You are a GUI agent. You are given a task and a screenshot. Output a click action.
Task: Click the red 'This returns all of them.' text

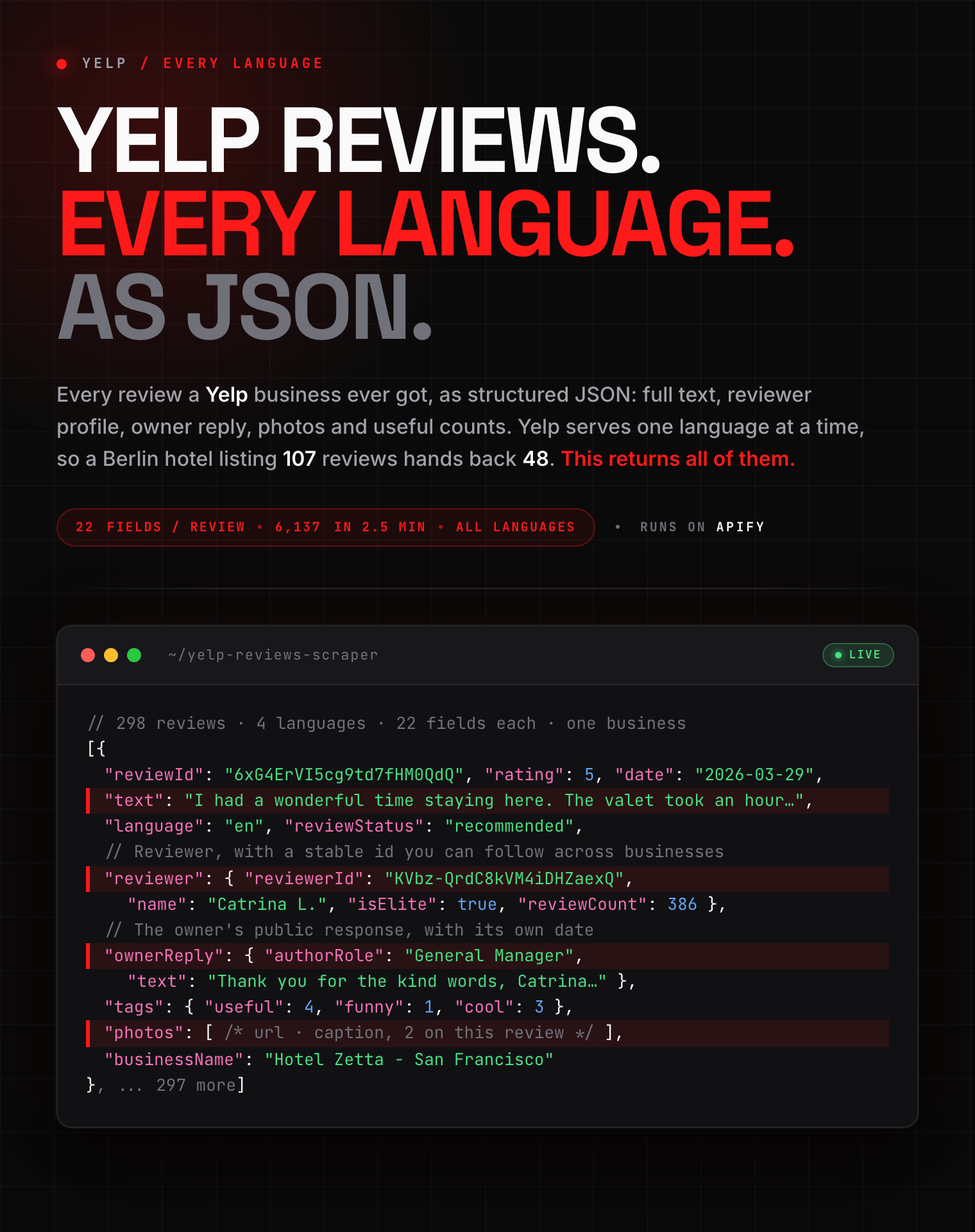pos(678,459)
